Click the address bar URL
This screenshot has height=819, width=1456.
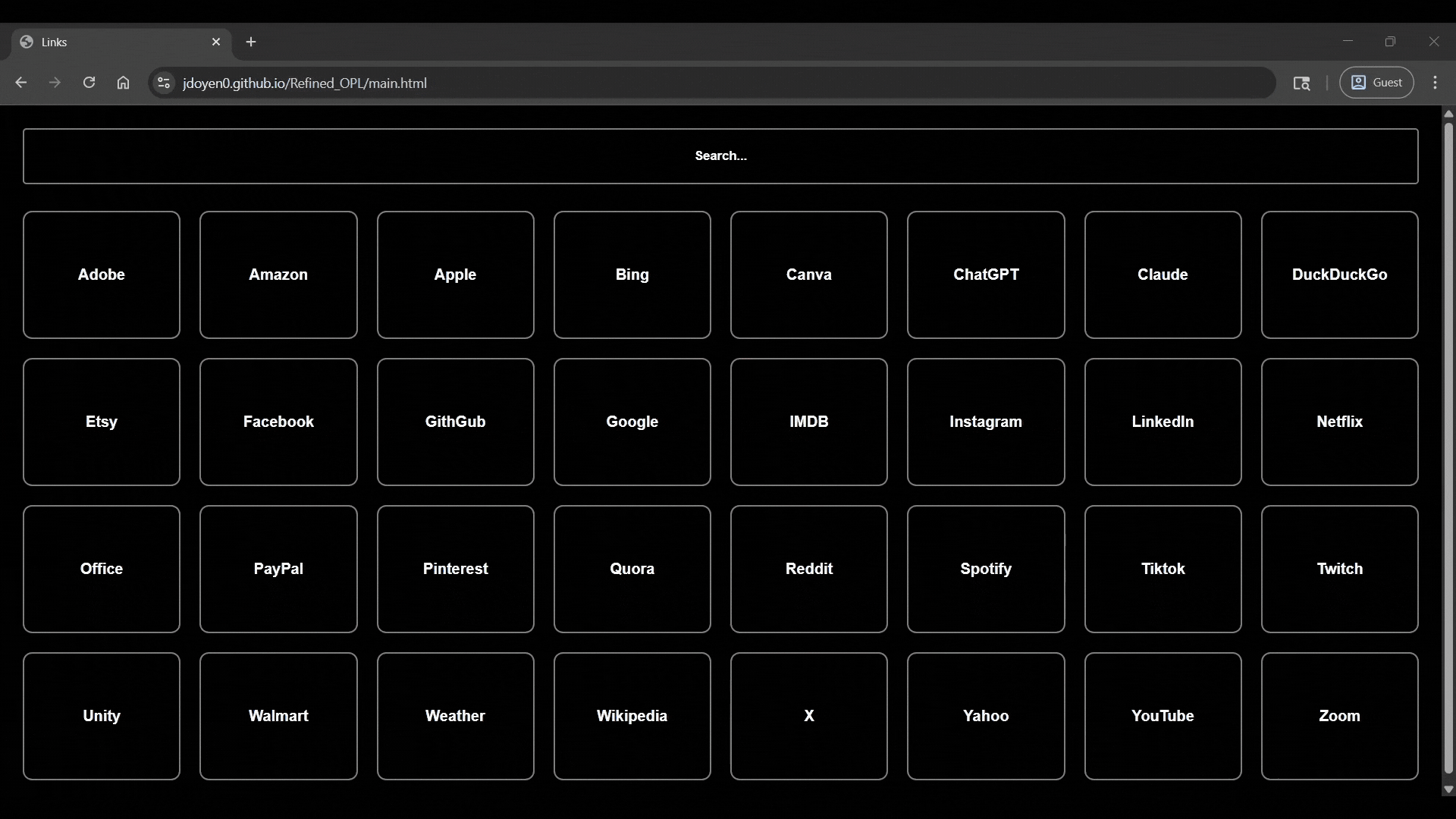pyautogui.click(x=305, y=83)
